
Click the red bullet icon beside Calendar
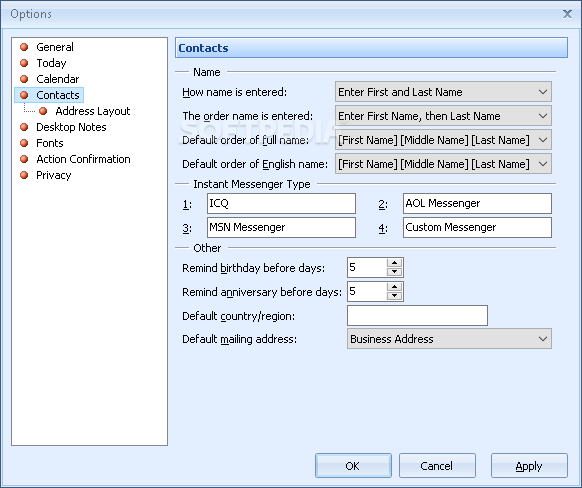[24, 79]
